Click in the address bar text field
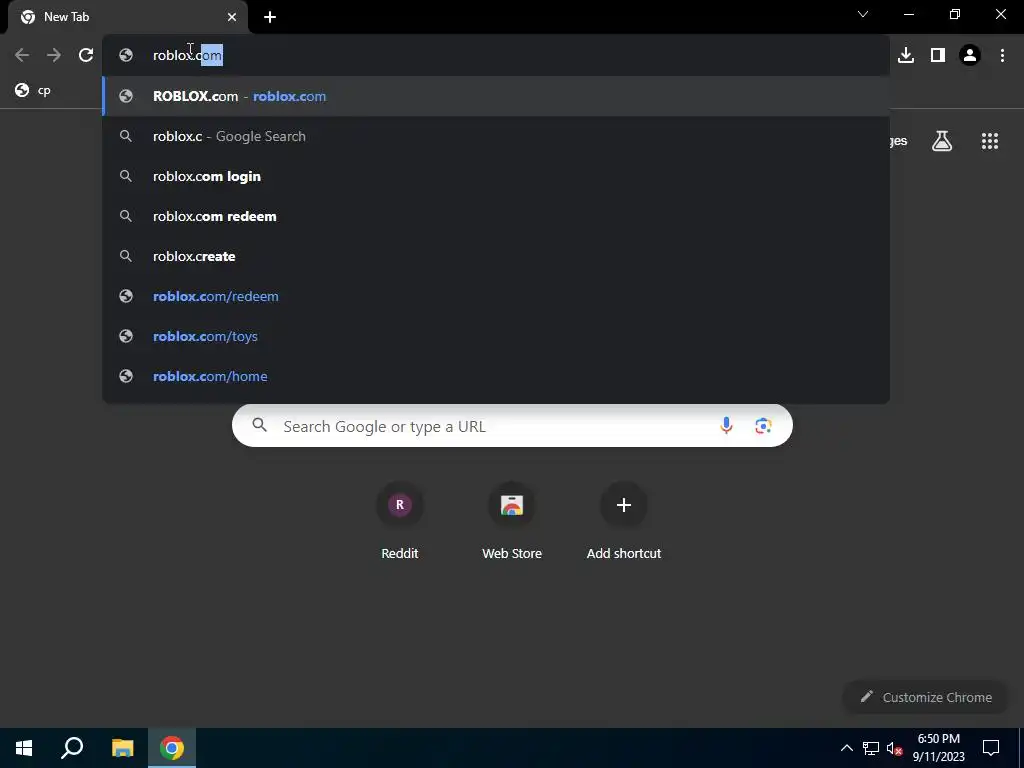The height and width of the screenshot is (768, 1024). [x=496, y=56]
